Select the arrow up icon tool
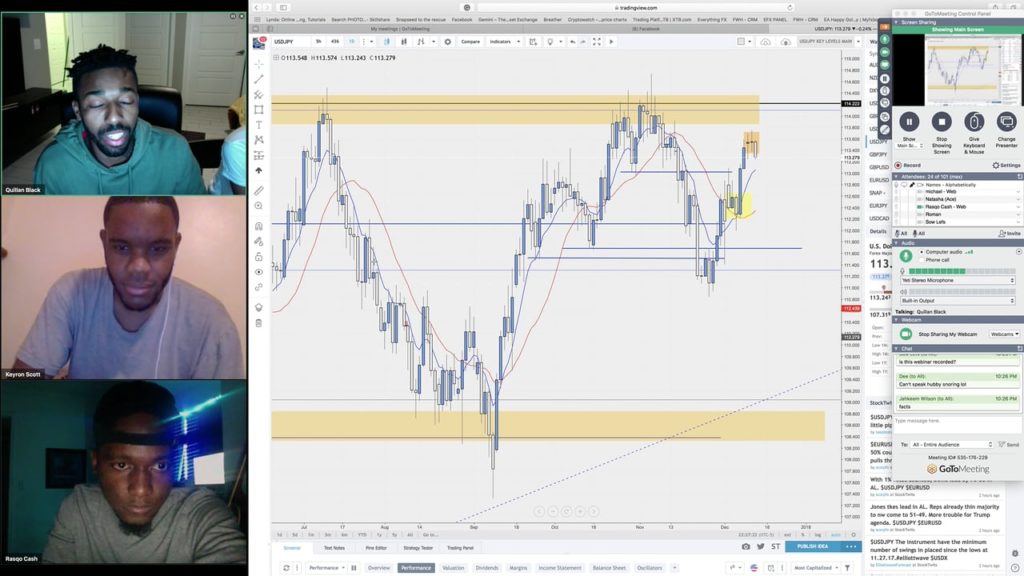This screenshot has width=1024, height=576. [x=259, y=170]
